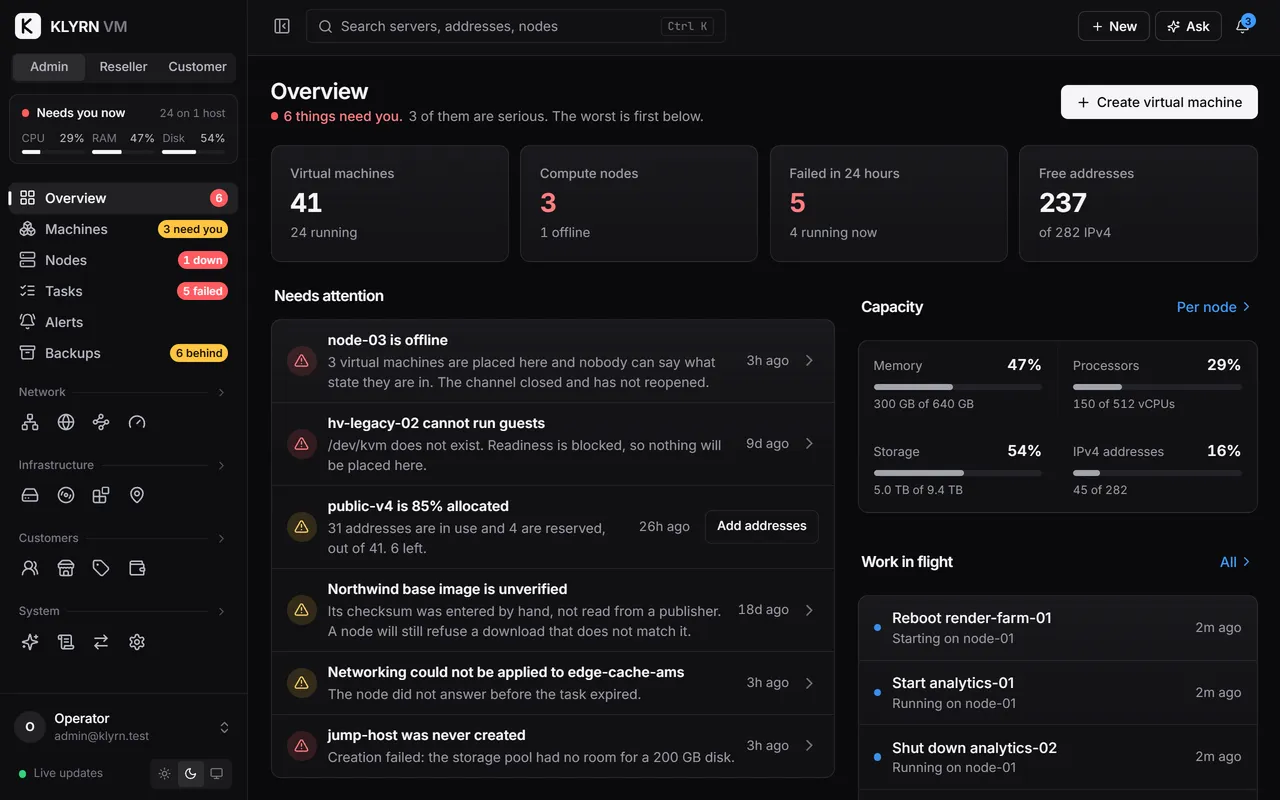Click the Memory capacity progress bar
Image resolution: width=1280 pixels, height=800 pixels.
coord(957,387)
